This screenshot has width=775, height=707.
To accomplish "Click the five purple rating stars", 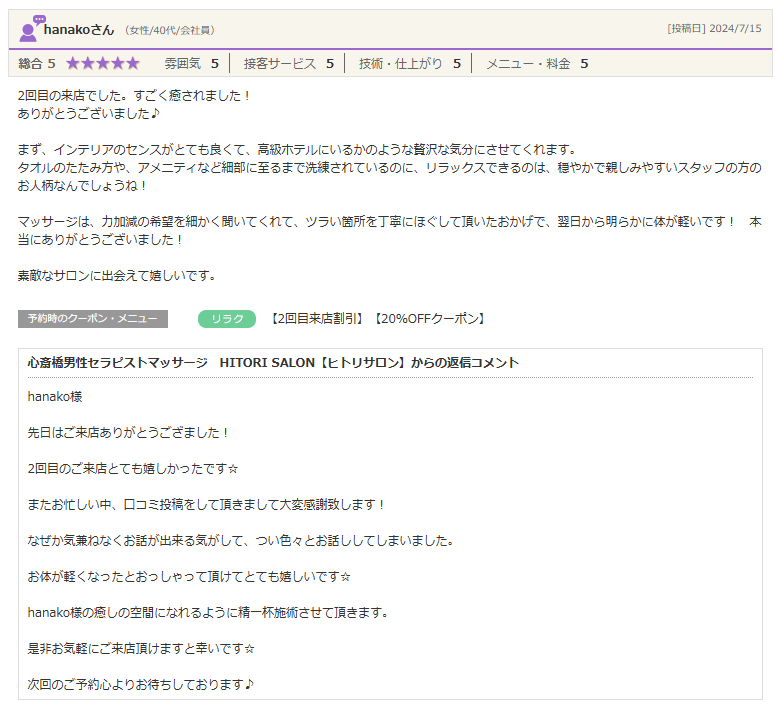I will click(103, 63).
